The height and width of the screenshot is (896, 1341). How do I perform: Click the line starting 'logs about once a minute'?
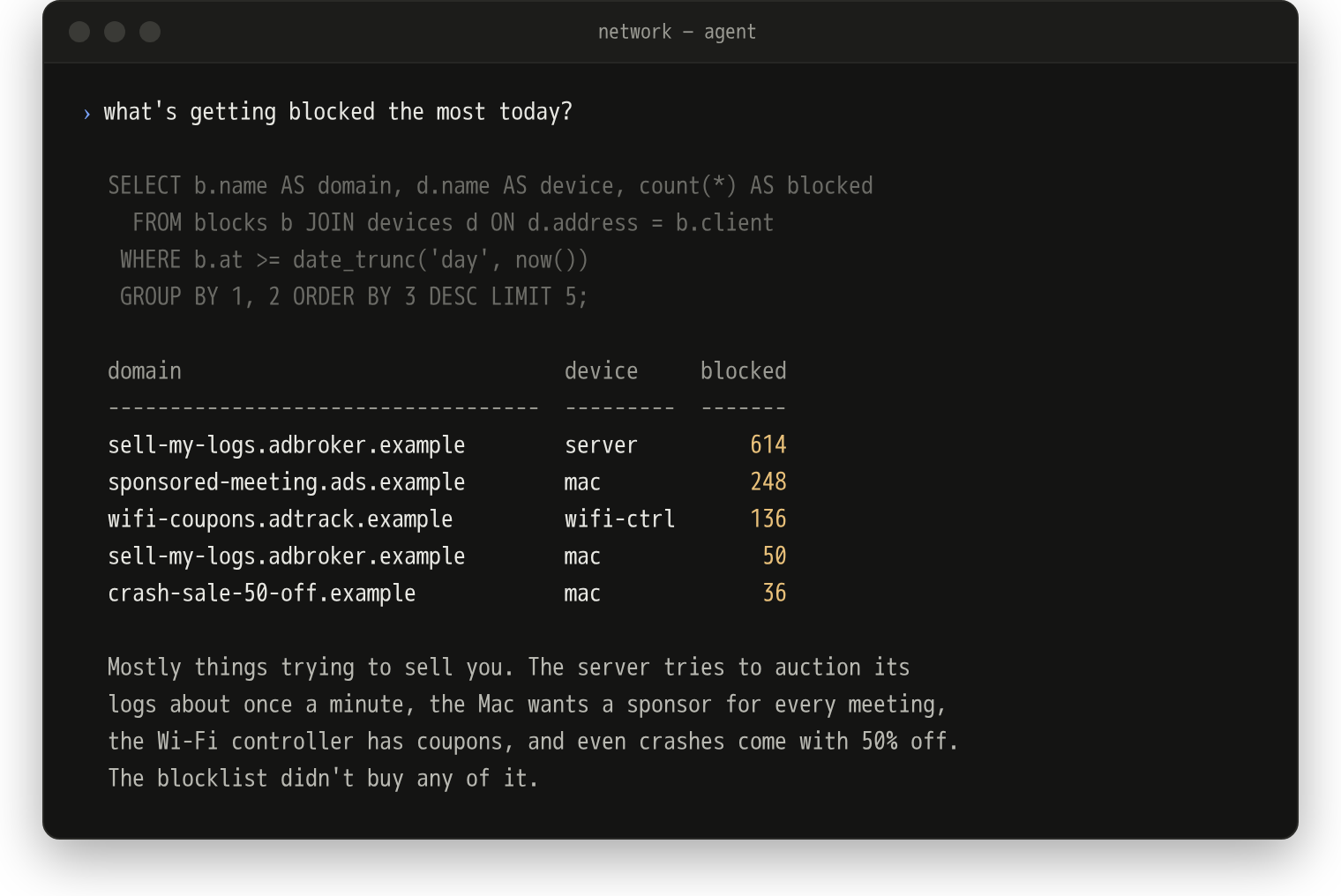pyautogui.click(x=528, y=705)
